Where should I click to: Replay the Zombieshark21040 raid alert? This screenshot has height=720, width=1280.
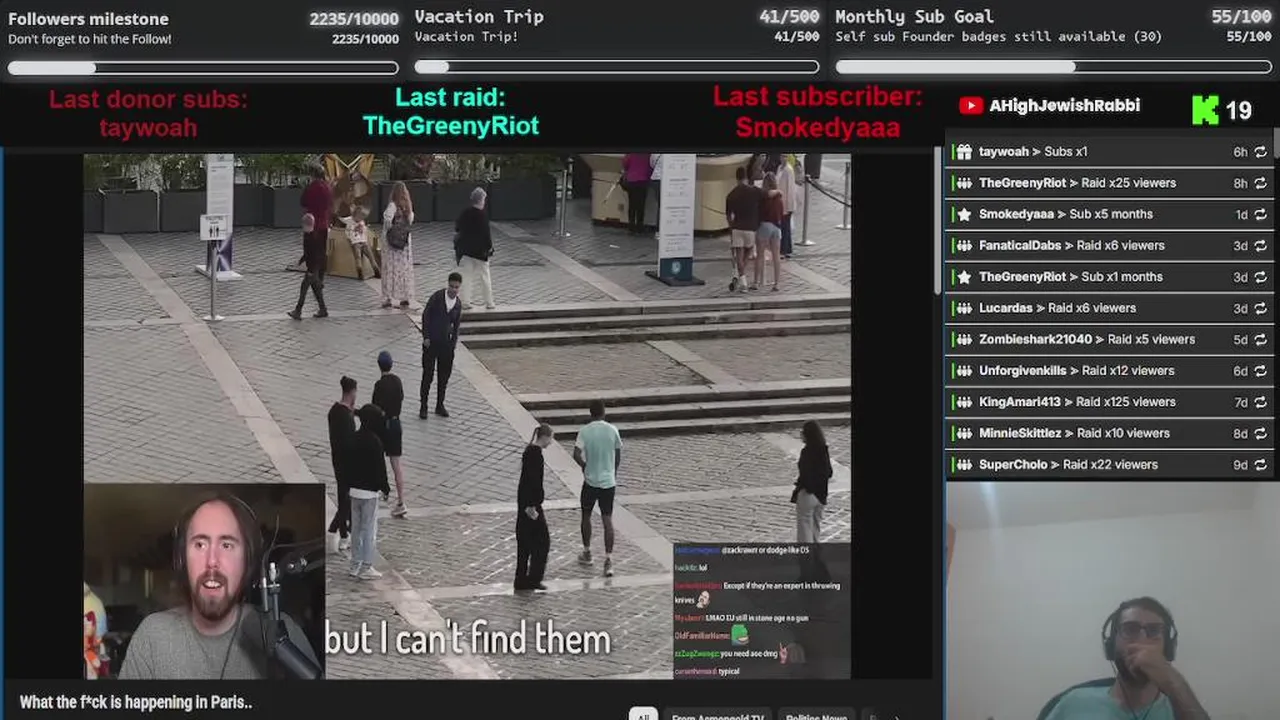[x=1260, y=339]
